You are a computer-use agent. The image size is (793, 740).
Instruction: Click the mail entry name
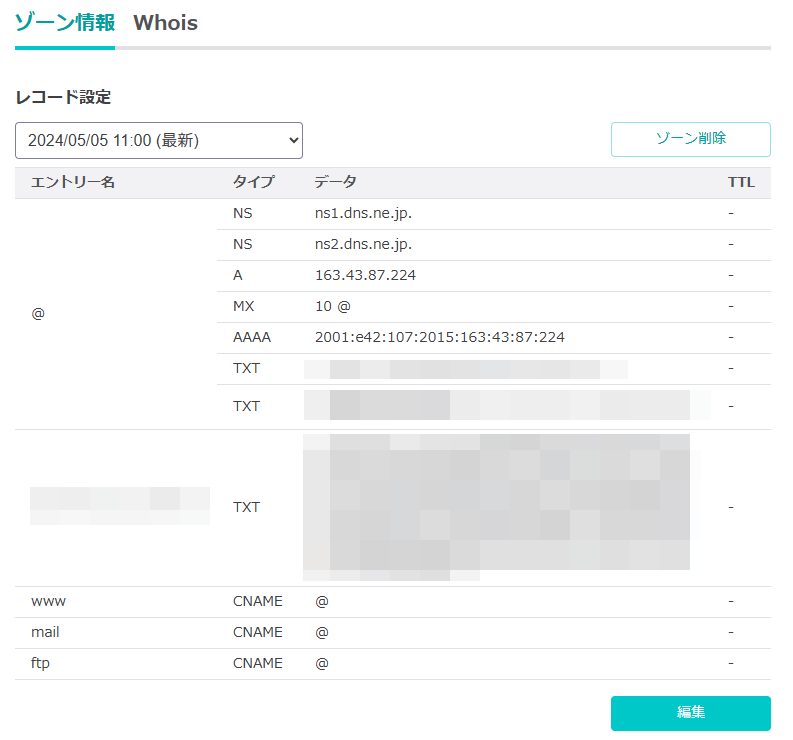coord(45,633)
